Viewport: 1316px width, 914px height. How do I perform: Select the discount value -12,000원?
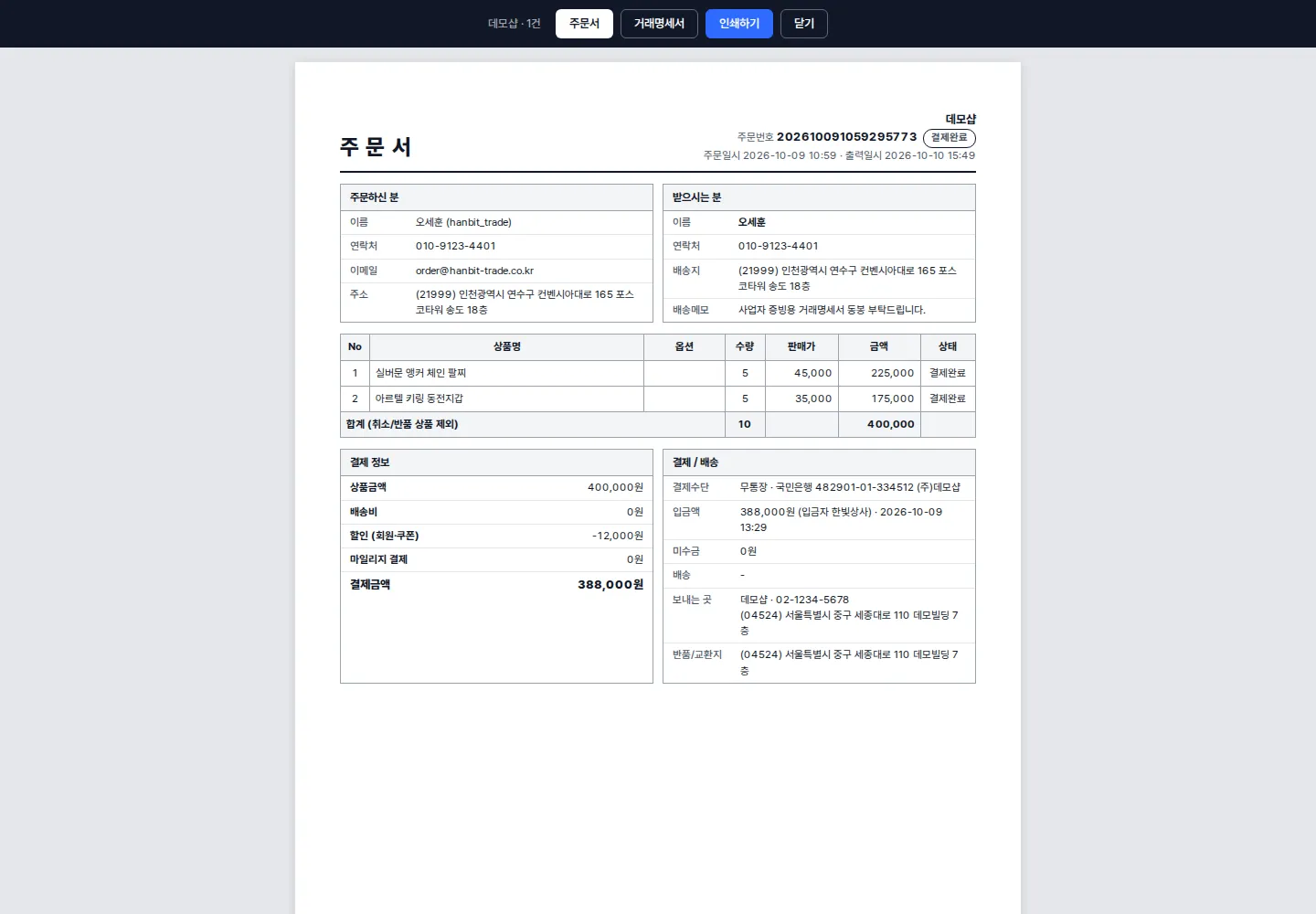click(618, 536)
